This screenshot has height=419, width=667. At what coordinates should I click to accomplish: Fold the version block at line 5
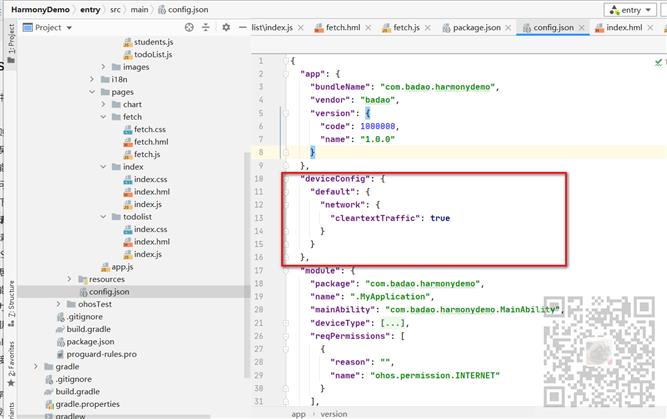point(286,113)
